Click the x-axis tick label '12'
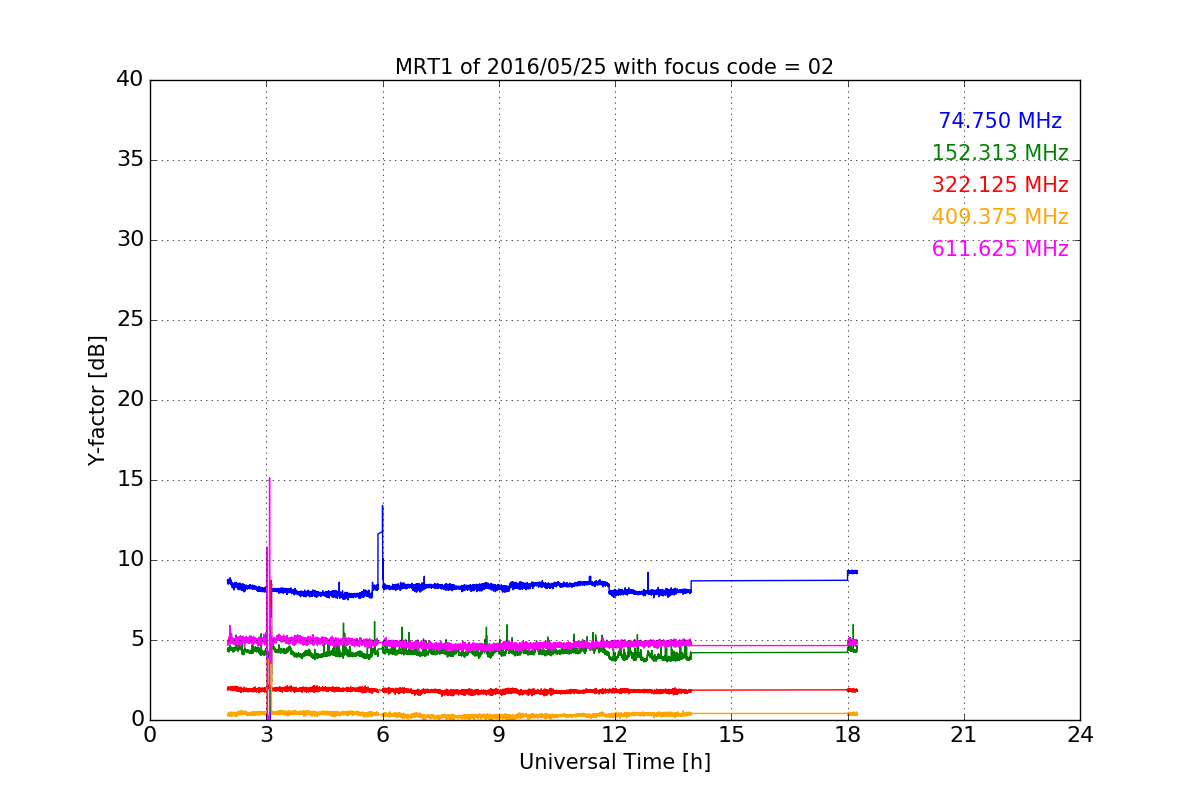 [x=615, y=735]
